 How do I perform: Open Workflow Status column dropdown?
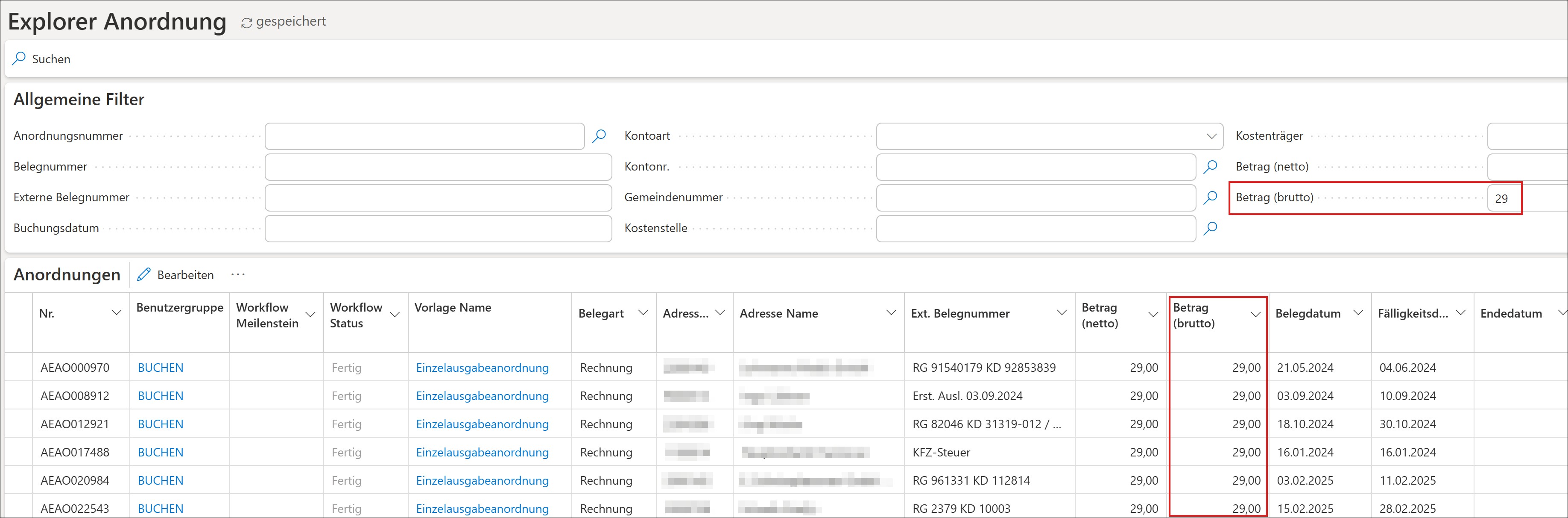tap(395, 315)
